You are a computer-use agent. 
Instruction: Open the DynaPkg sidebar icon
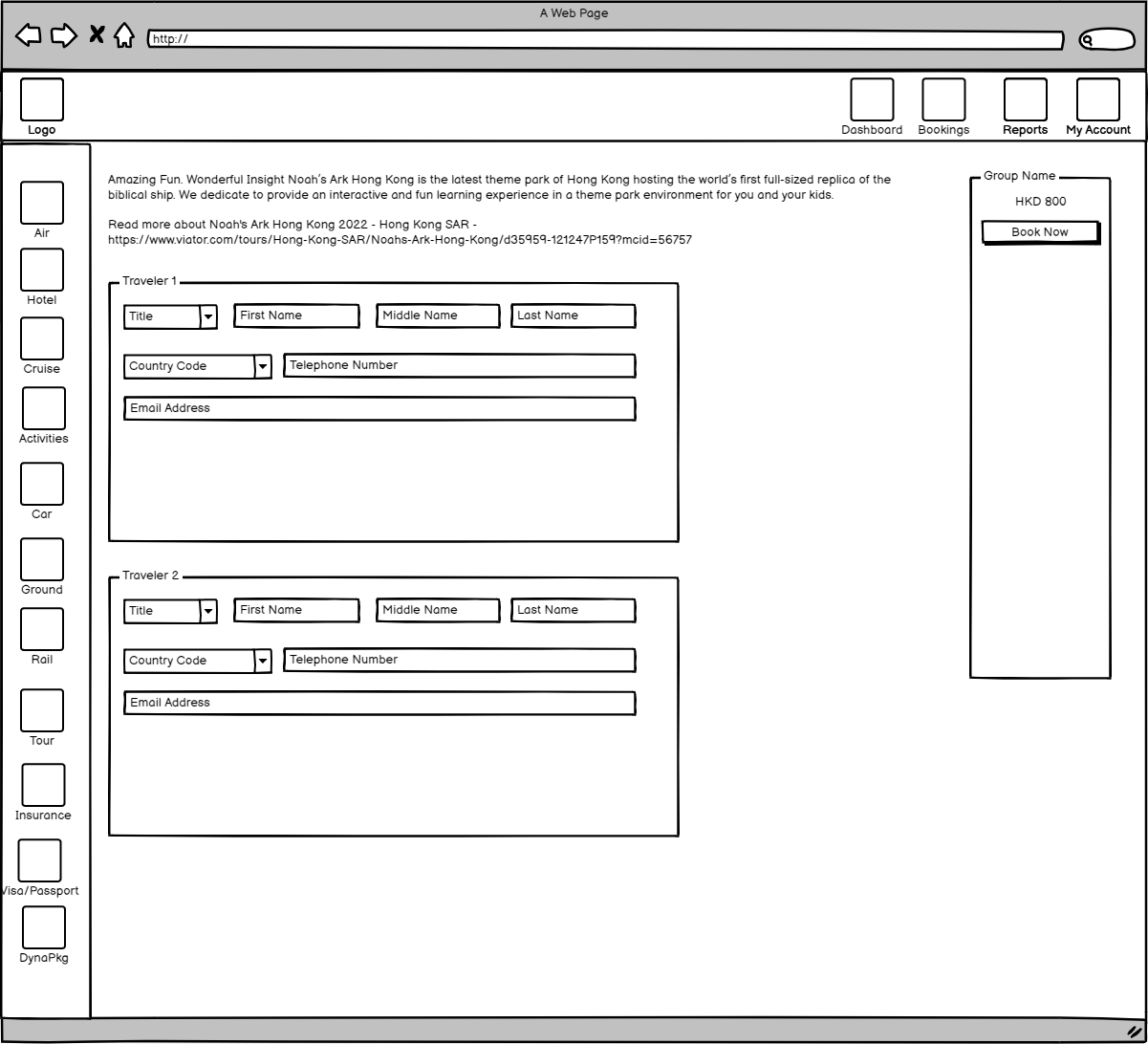pos(44,928)
